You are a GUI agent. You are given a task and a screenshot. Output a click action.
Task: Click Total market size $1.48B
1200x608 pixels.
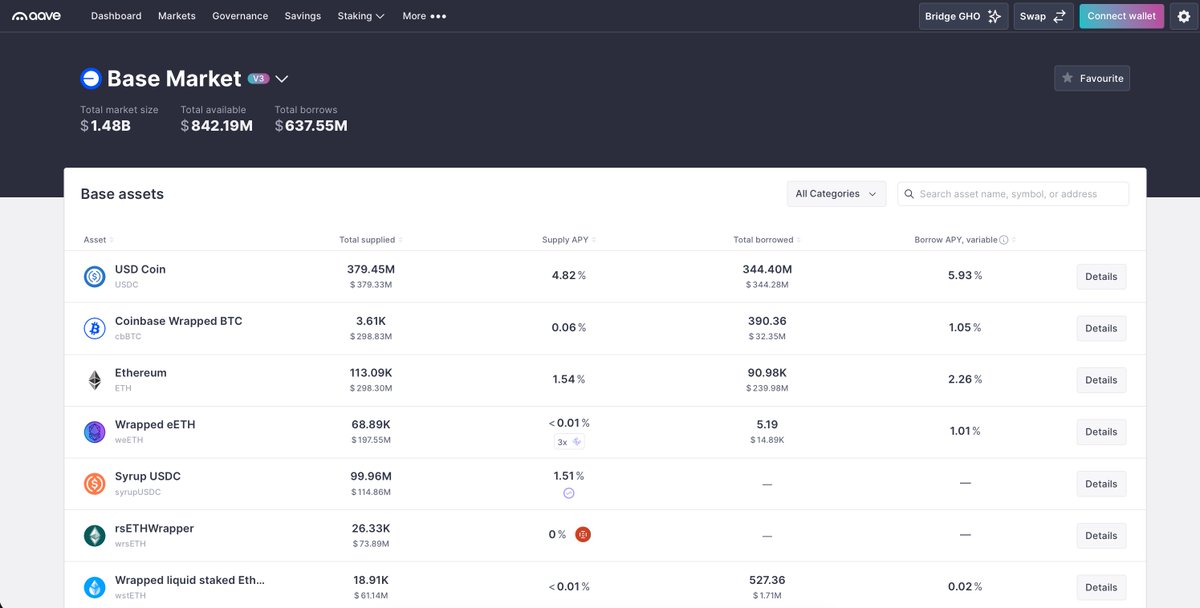pos(105,126)
